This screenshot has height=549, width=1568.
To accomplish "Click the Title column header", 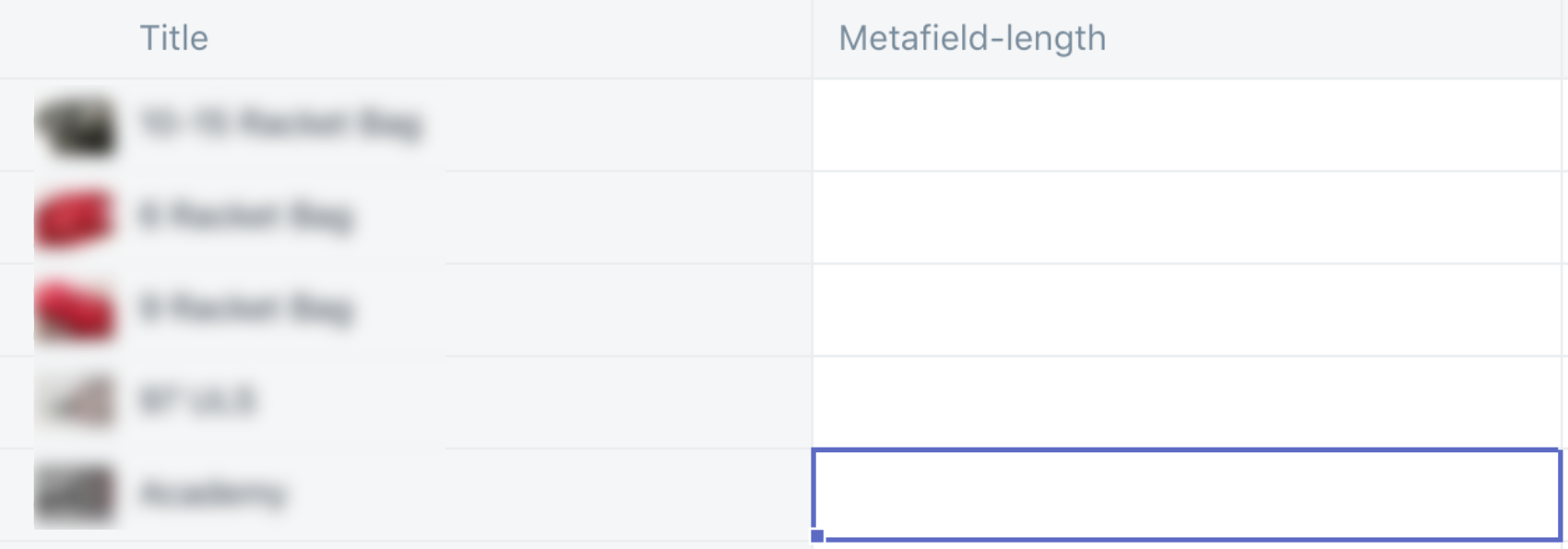I will point(174,39).
